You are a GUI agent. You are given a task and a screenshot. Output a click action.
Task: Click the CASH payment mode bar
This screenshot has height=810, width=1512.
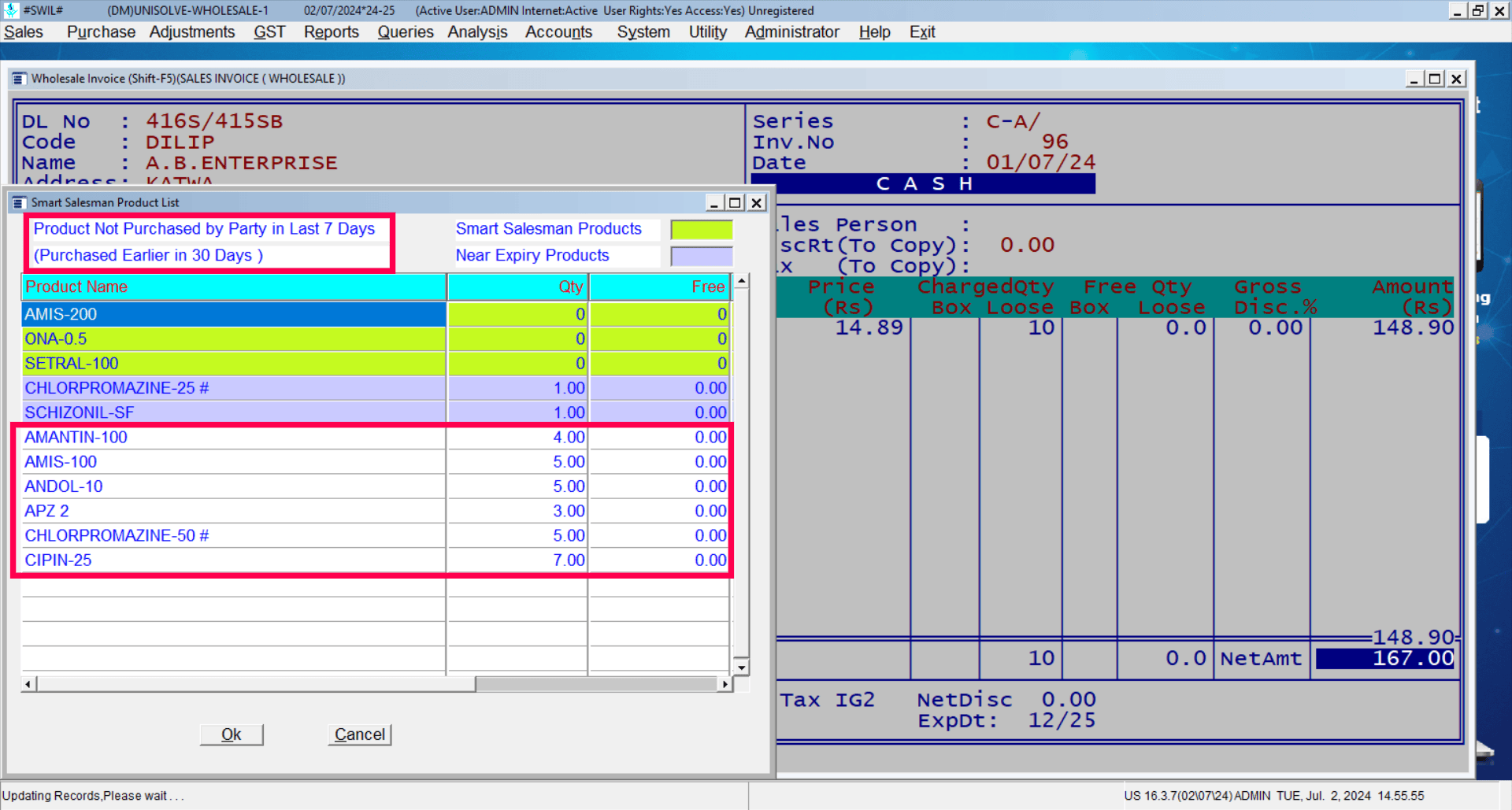click(924, 183)
